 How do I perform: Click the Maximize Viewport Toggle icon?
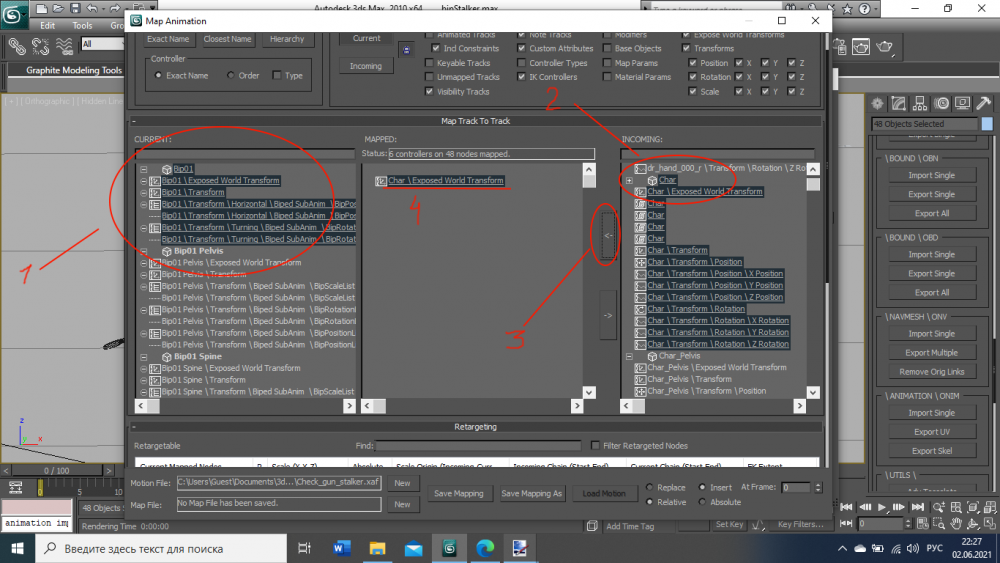(x=990, y=523)
